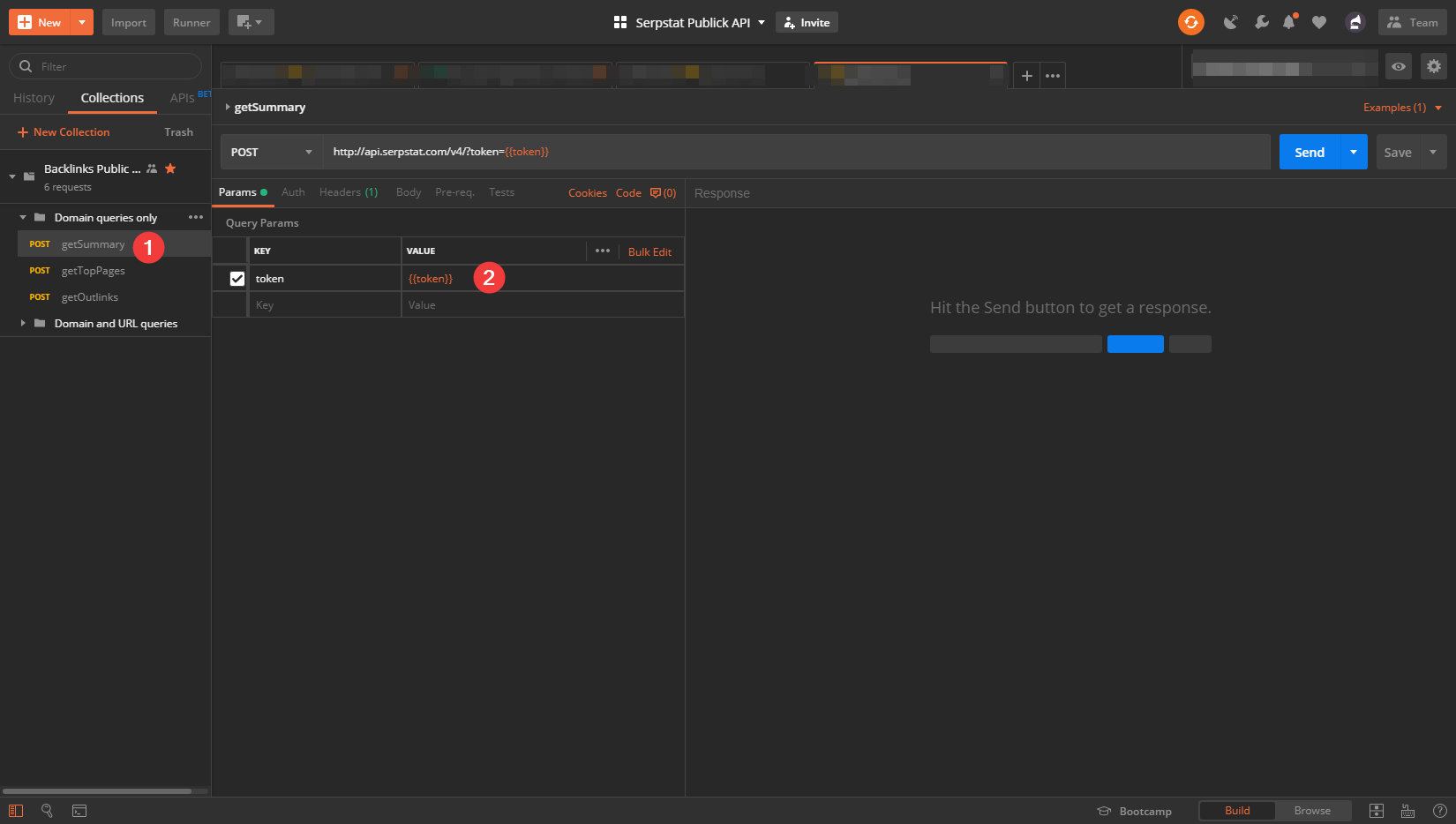Toggle the sidebar icon in status bar
The image size is (1456, 824).
pyautogui.click(x=15, y=811)
